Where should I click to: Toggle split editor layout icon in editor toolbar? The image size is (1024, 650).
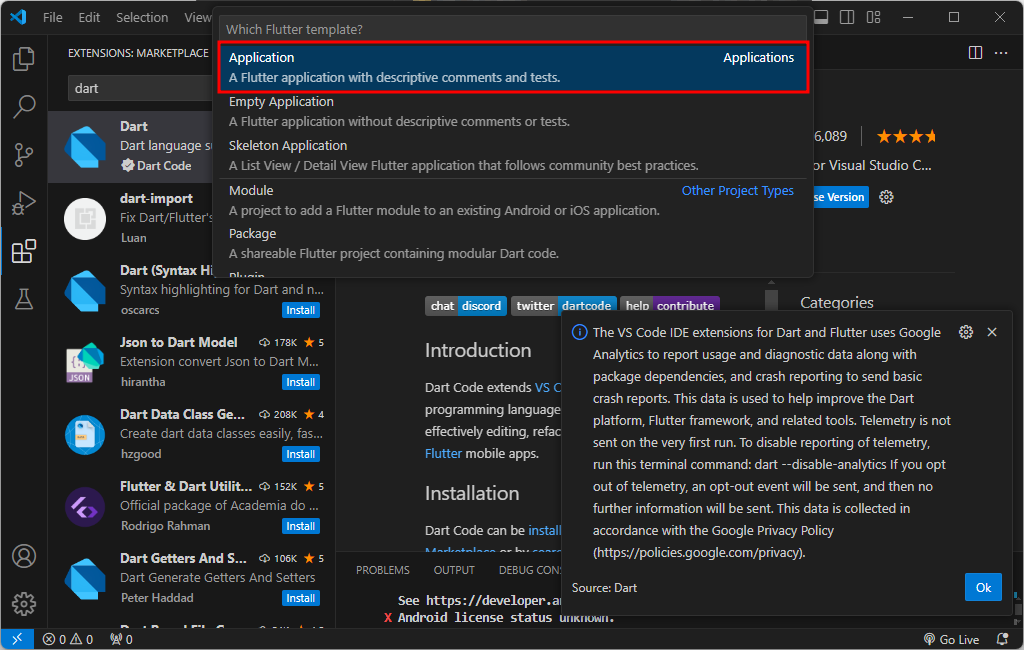point(975,53)
